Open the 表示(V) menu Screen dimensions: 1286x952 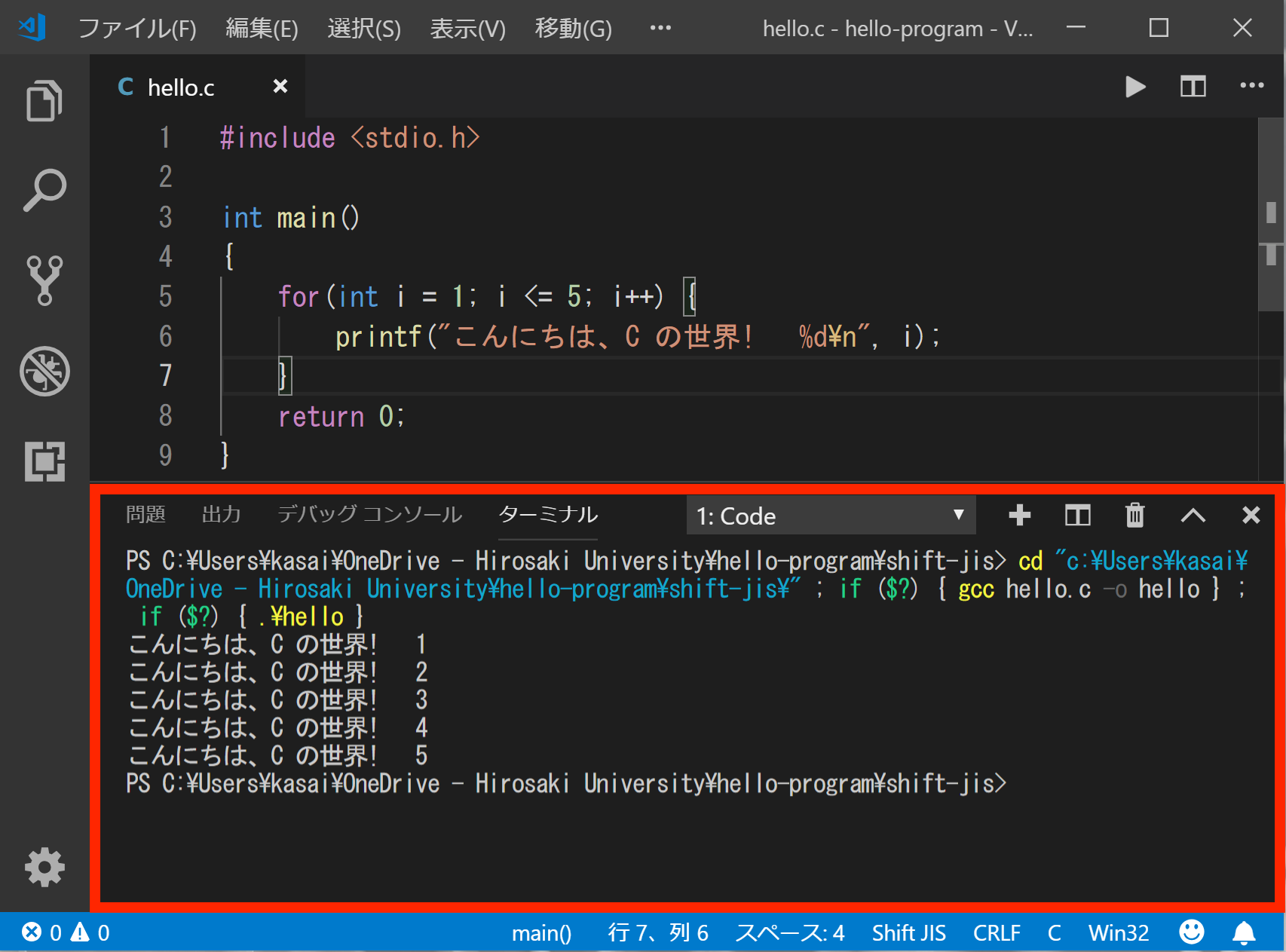pyautogui.click(x=467, y=28)
